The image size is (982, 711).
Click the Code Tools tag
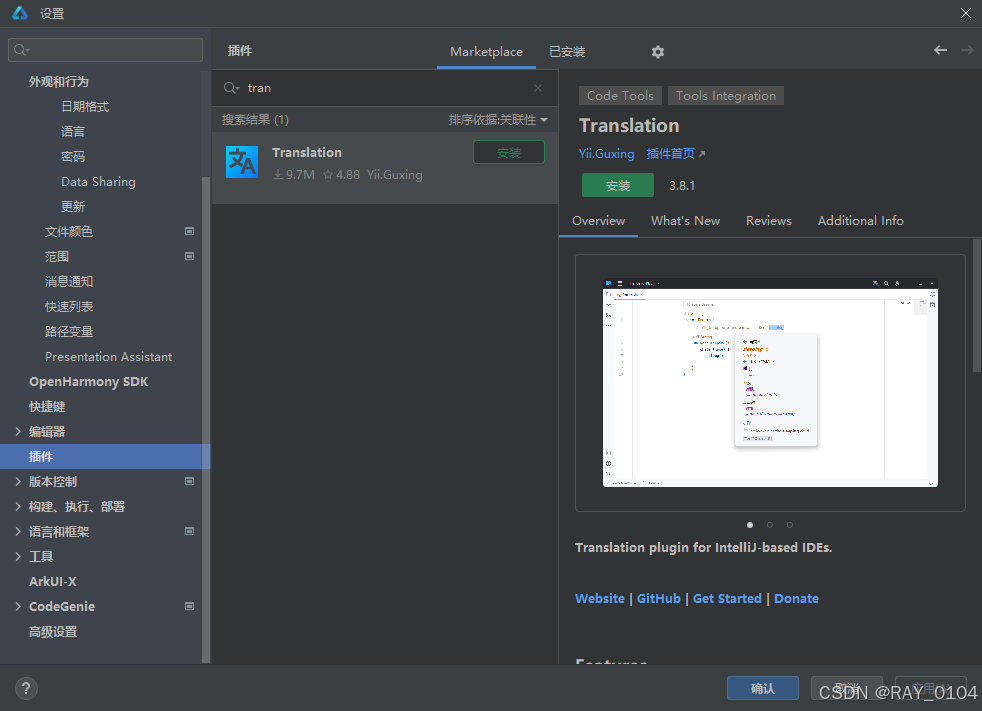[620, 96]
